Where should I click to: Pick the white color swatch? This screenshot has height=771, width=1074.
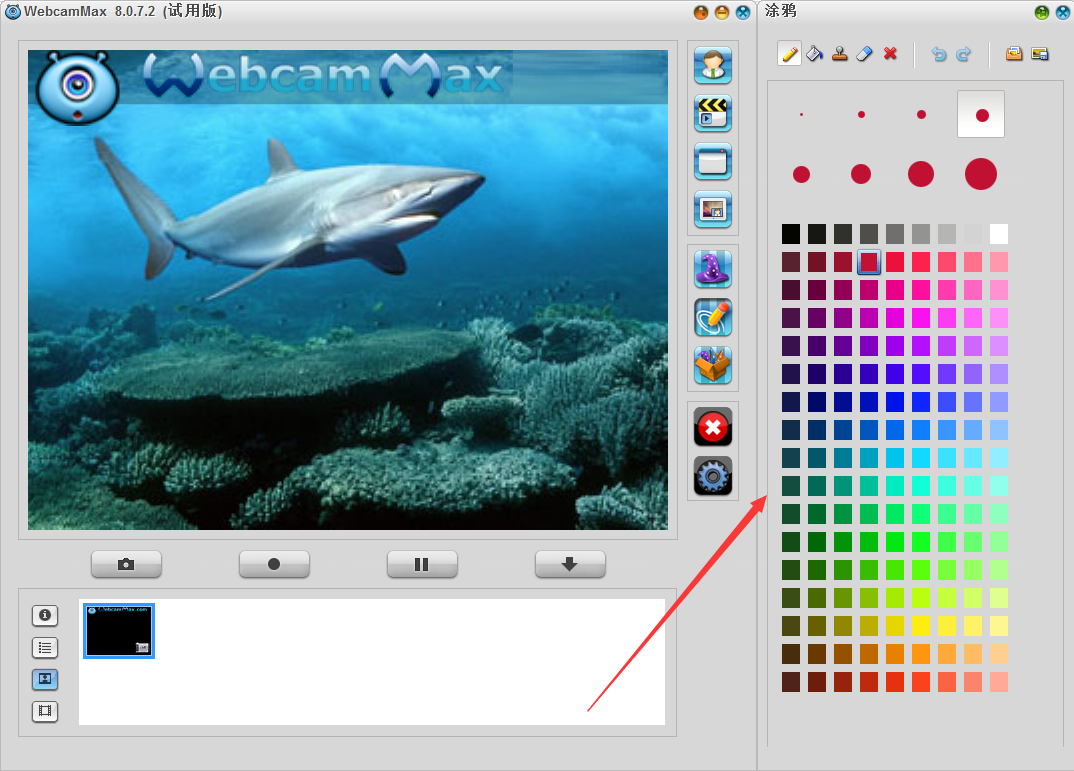(x=998, y=234)
